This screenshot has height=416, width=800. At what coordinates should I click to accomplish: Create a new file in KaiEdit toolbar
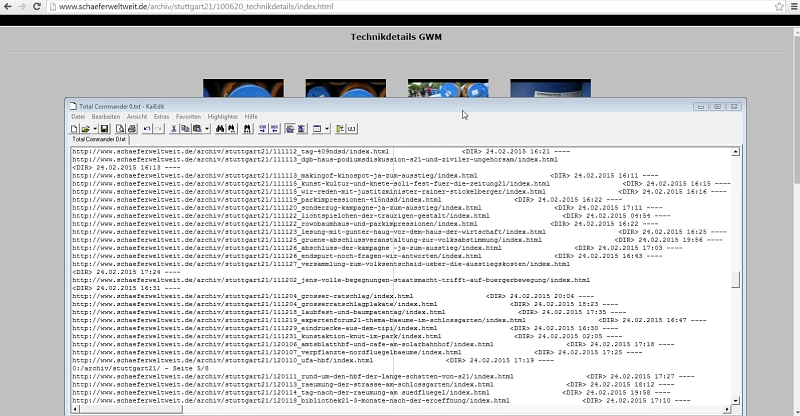point(75,129)
